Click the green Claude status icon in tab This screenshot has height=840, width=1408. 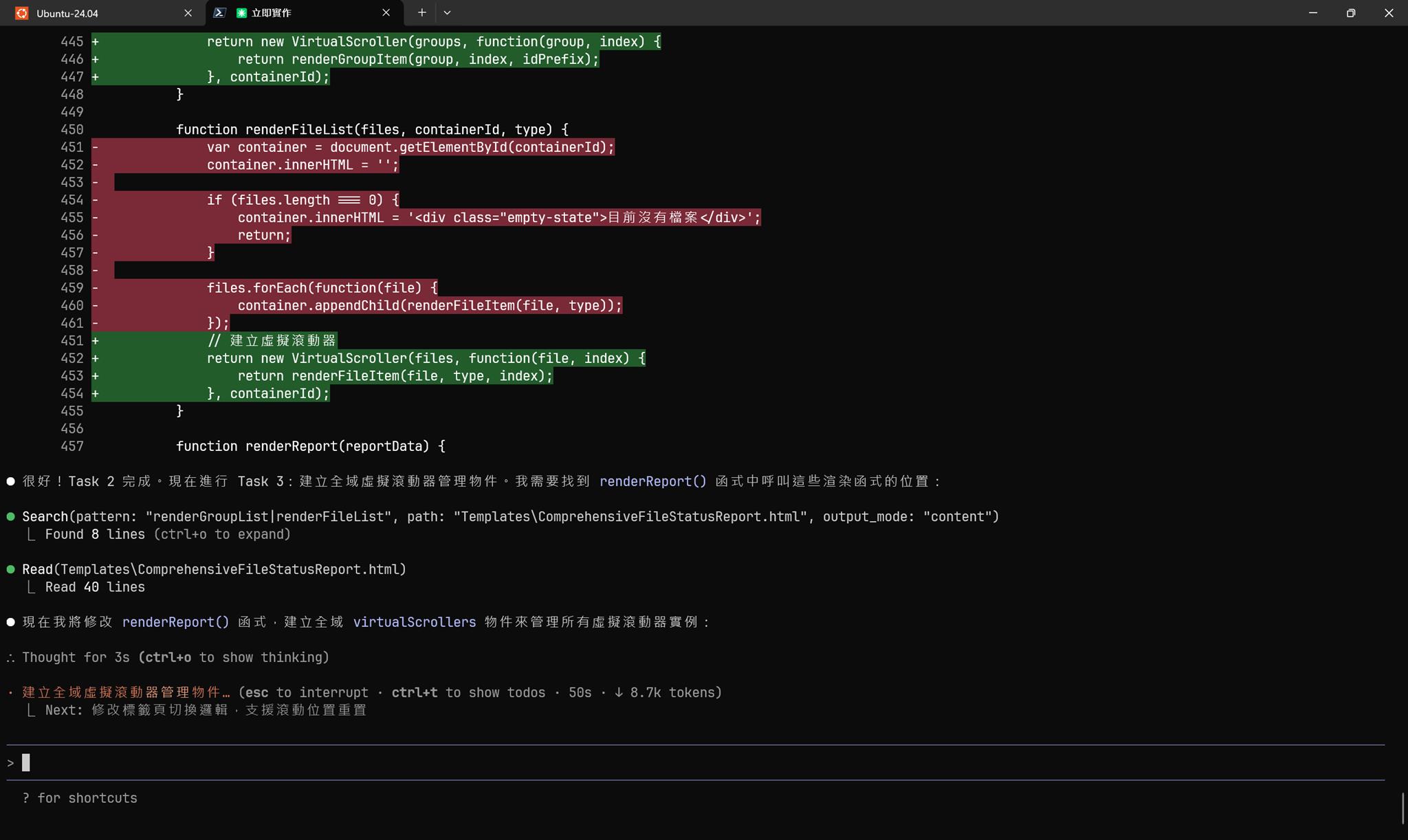241,13
